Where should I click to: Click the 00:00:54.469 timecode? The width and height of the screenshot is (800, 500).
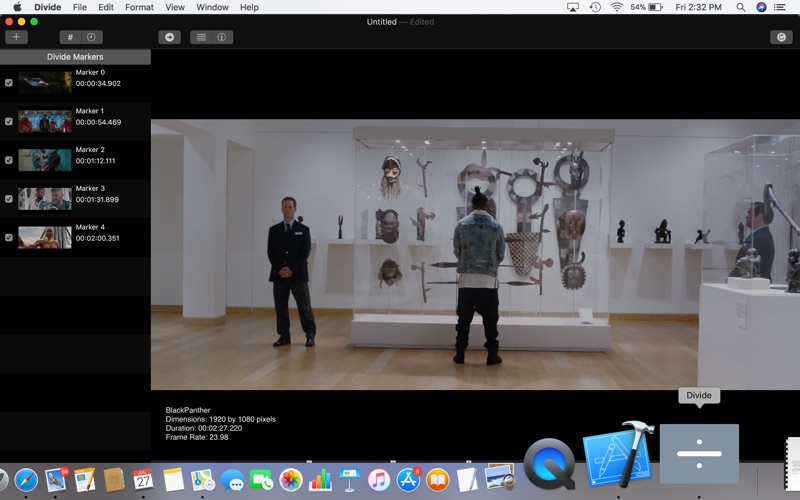[98, 122]
